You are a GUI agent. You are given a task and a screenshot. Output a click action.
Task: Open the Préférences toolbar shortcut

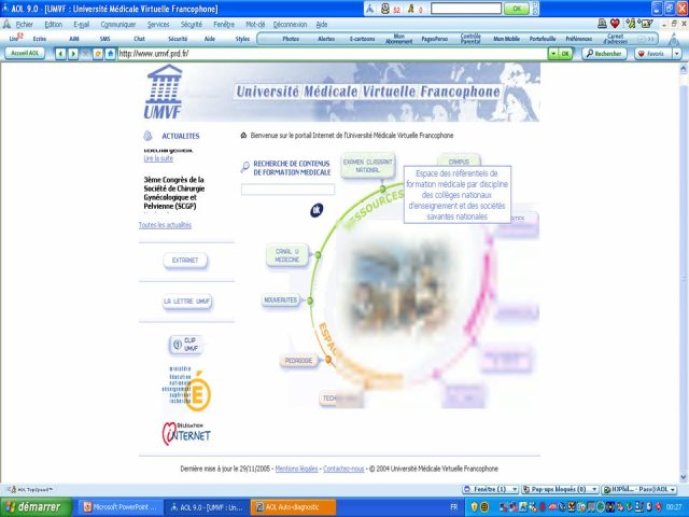tap(579, 39)
